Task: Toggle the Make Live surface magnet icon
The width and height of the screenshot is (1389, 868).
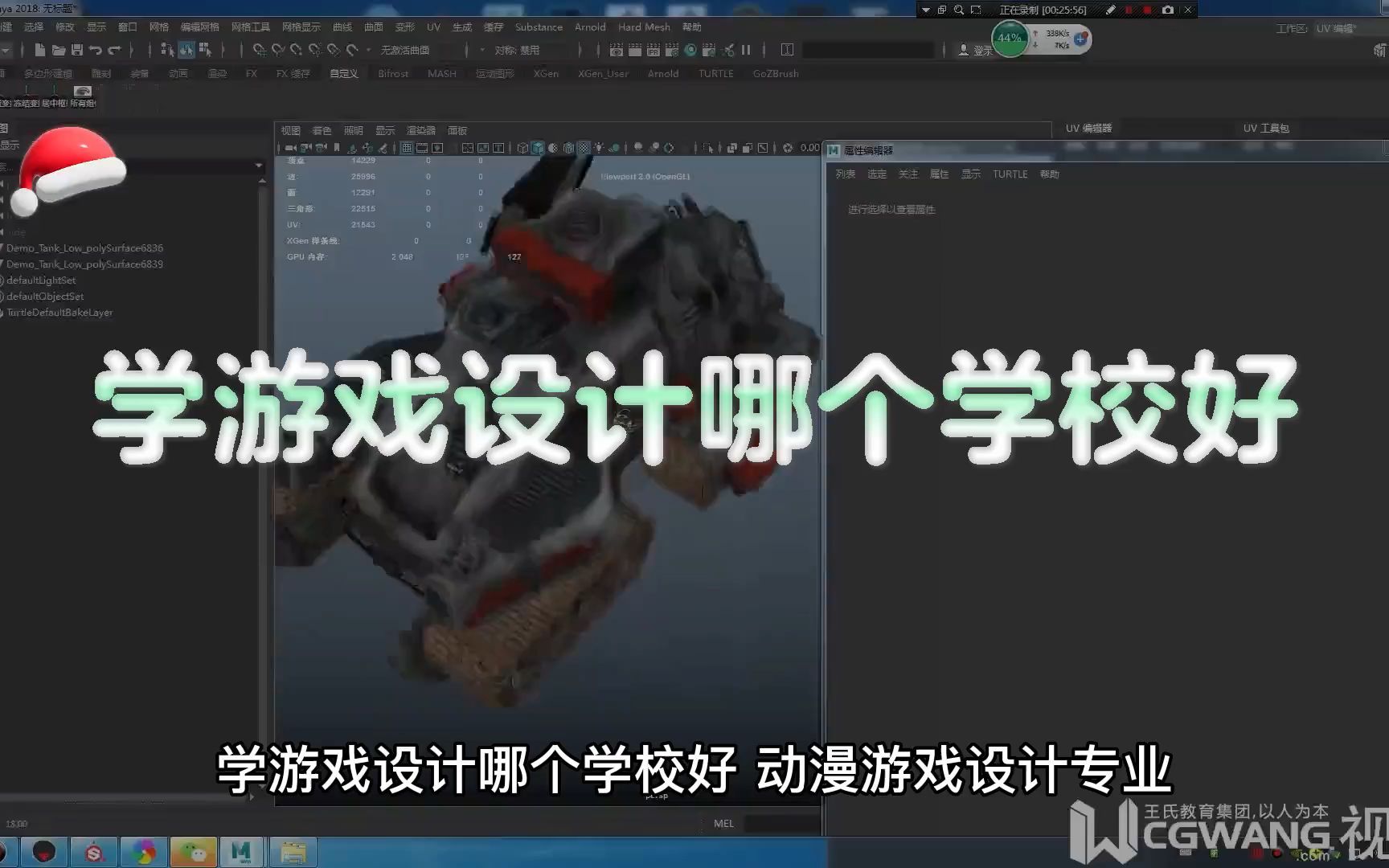Action: coord(352,50)
